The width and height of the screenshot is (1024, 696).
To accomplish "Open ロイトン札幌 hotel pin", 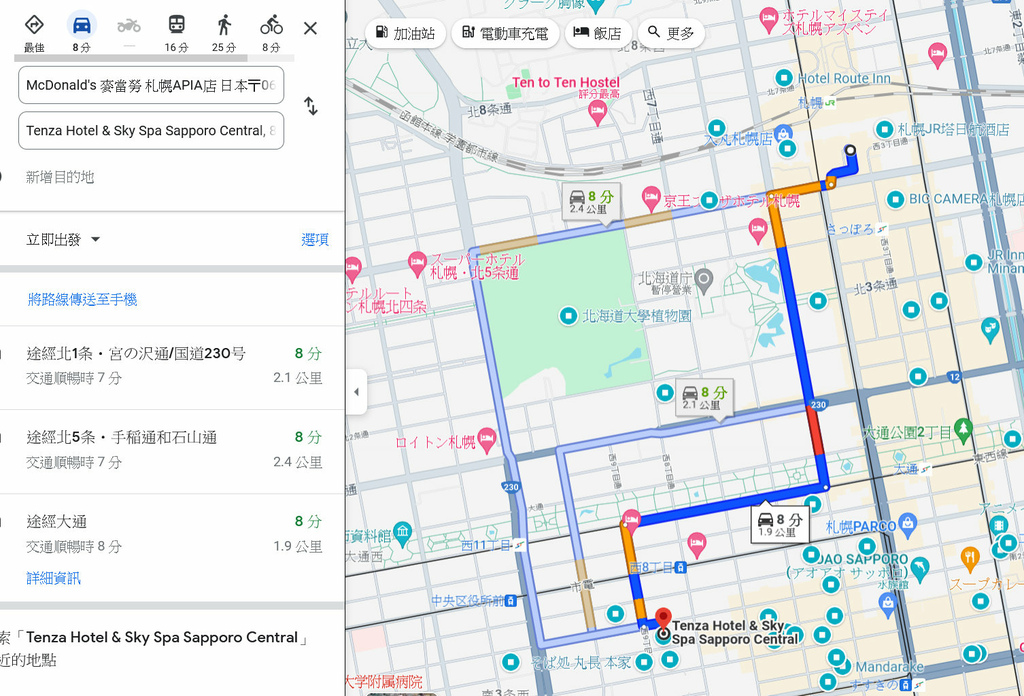I will [x=487, y=441].
